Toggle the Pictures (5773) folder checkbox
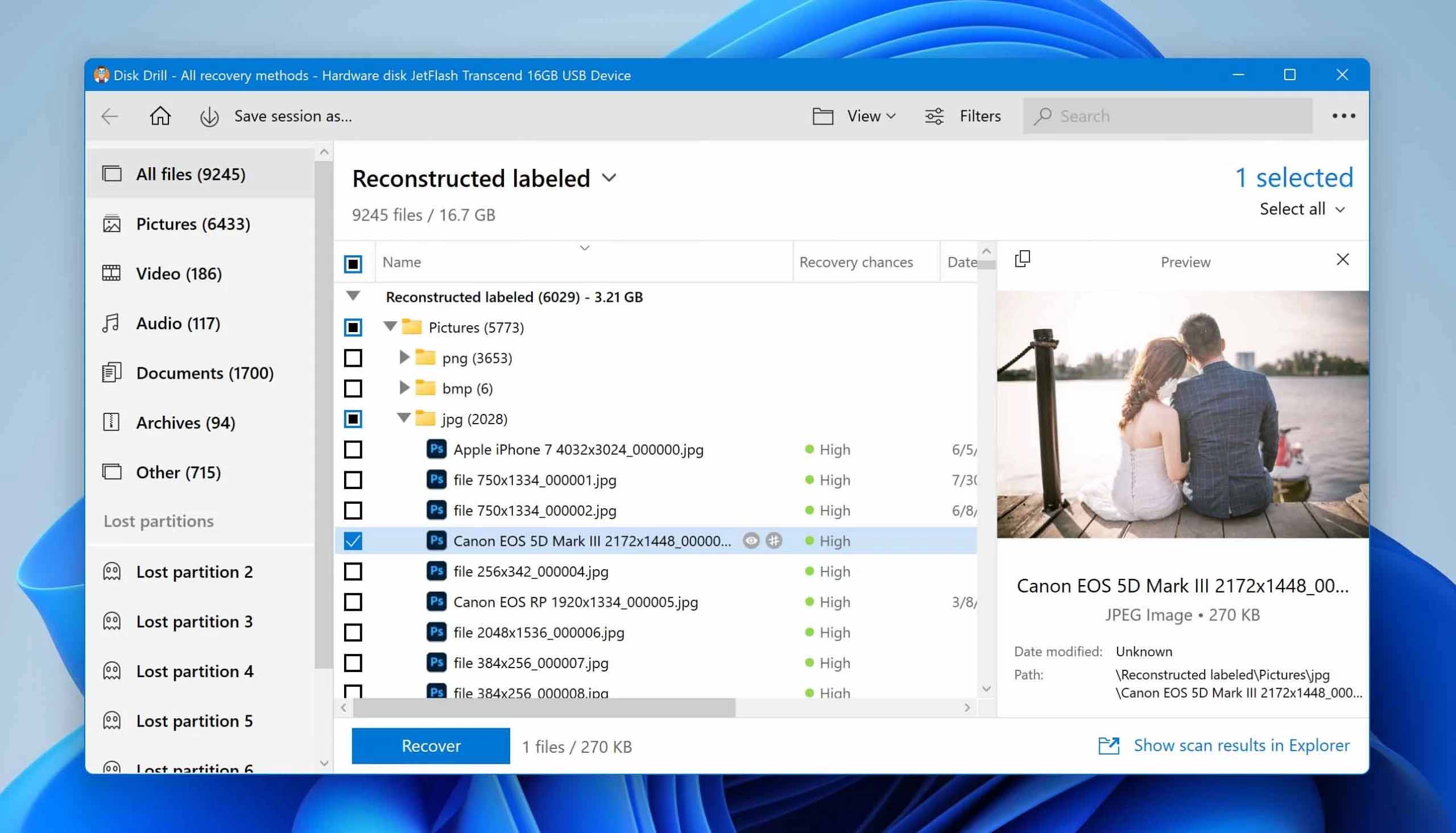Image resolution: width=1456 pixels, height=833 pixels. point(353,328)
